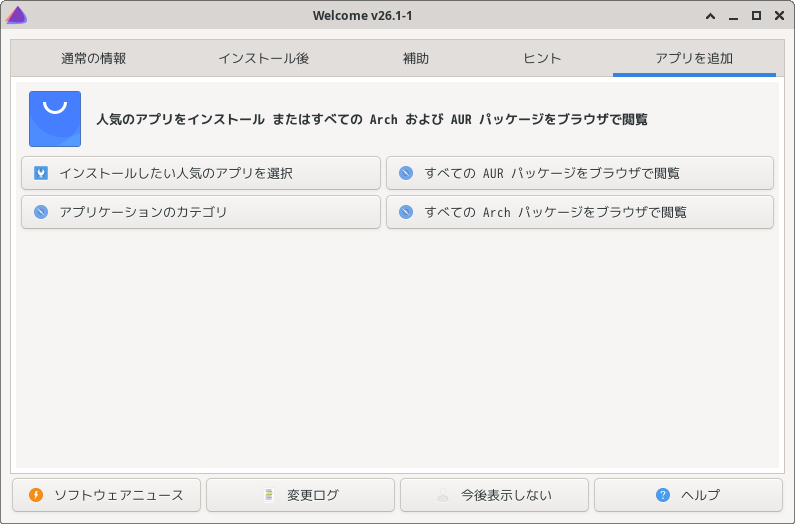Click the purple Welcome app logo
The width and height of the screenshot is (795, 524).
point(16,15)
